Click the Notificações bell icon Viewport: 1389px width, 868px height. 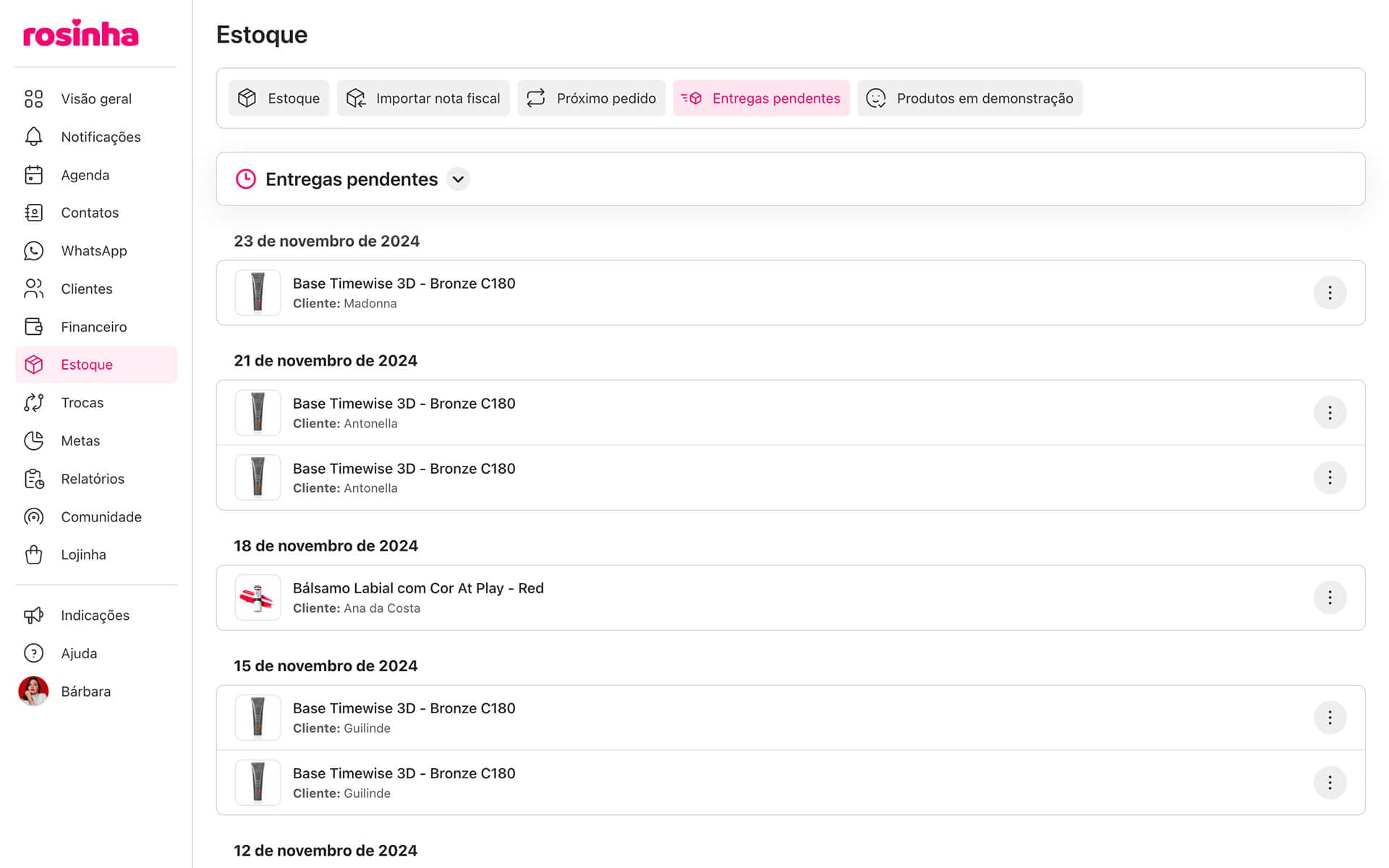[x=34, y=137]
